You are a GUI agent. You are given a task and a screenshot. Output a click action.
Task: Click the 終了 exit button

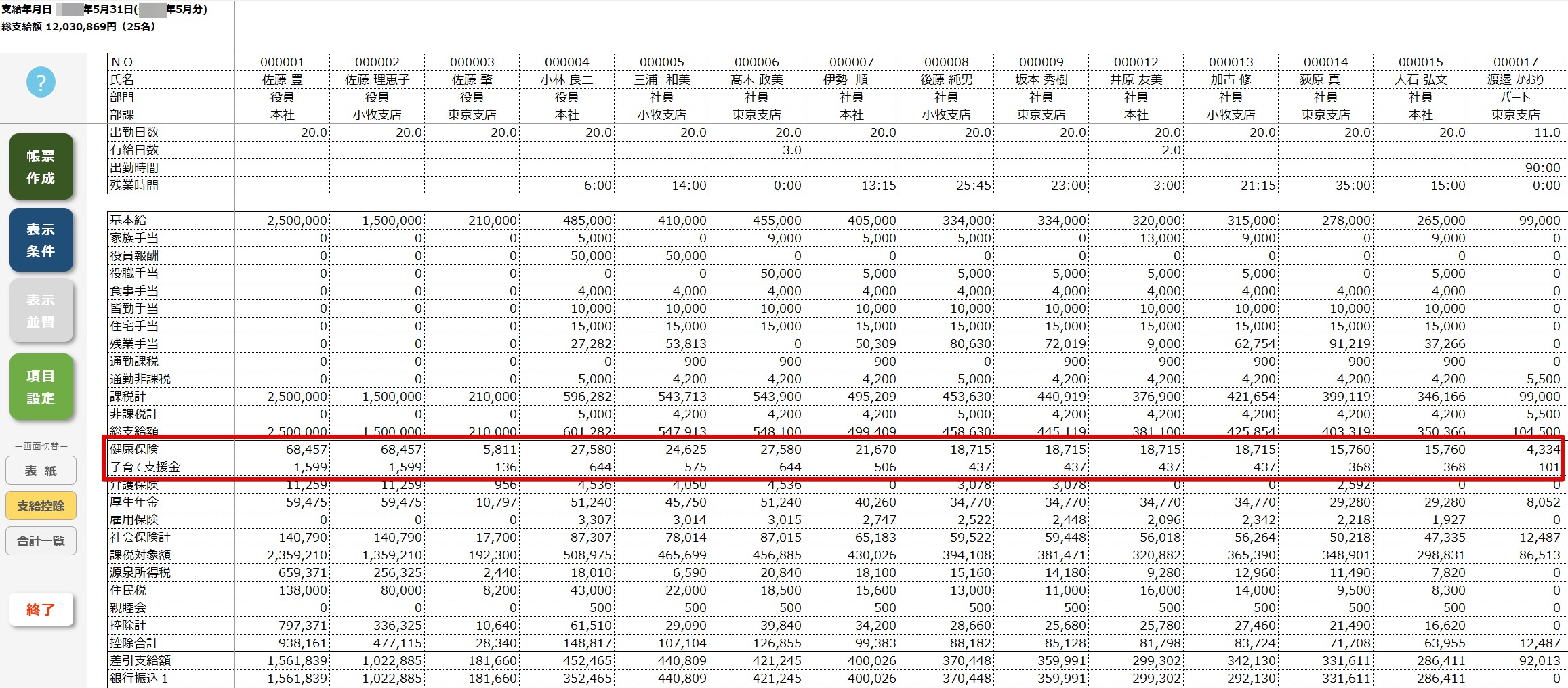[x=41, y=609]
